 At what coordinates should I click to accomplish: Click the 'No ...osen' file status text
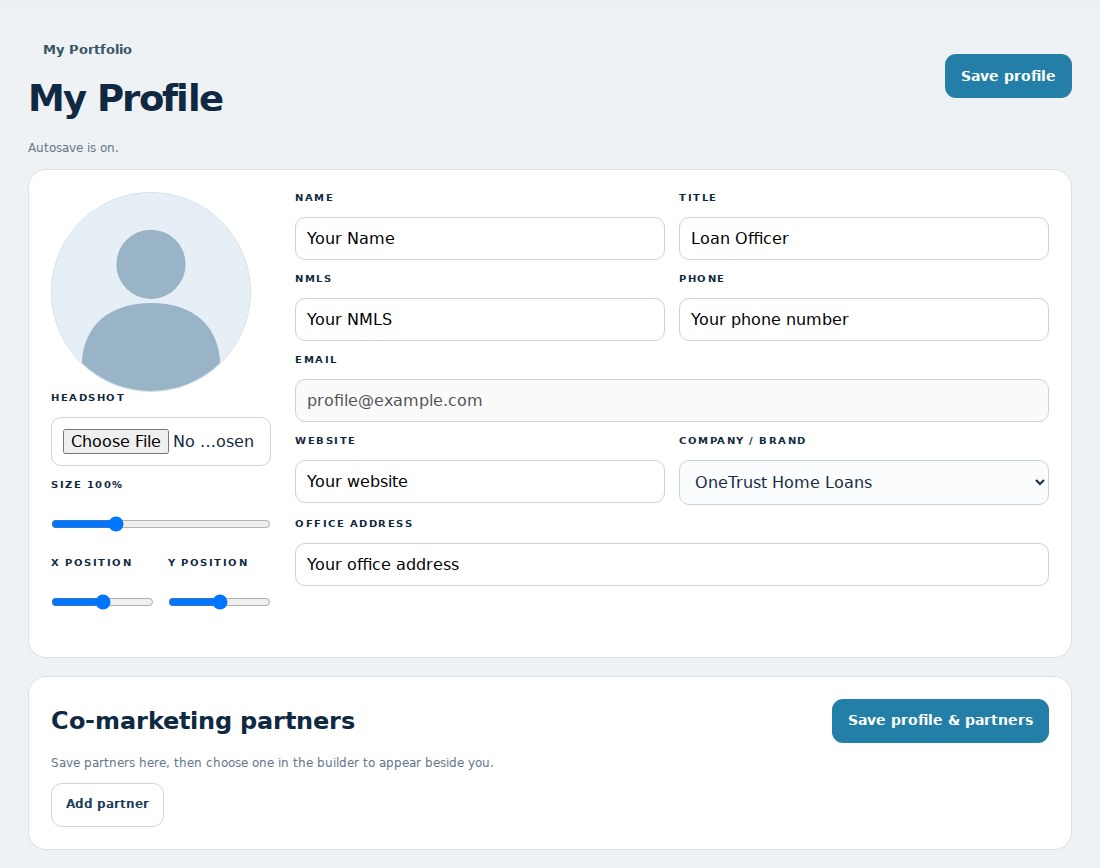tap(213, 441)
